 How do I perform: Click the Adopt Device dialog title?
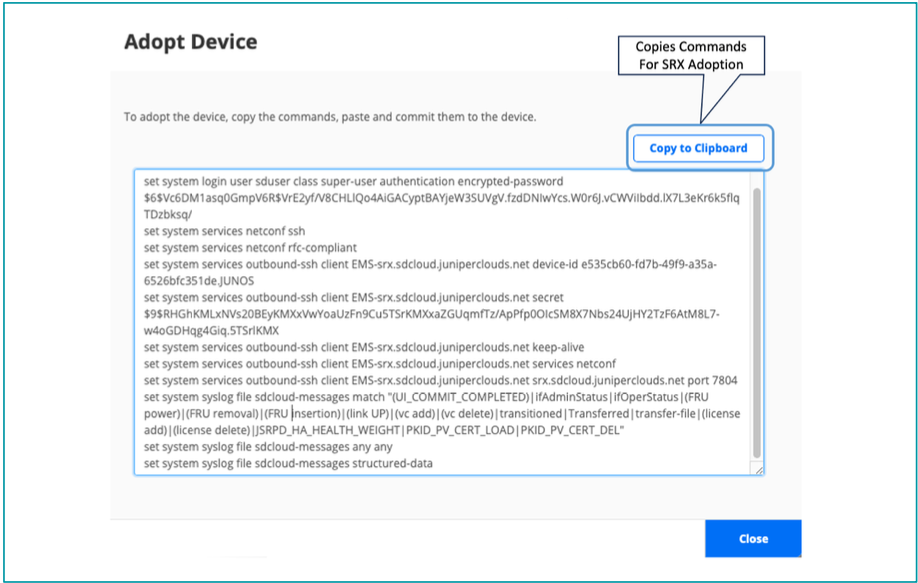point(190,42)
